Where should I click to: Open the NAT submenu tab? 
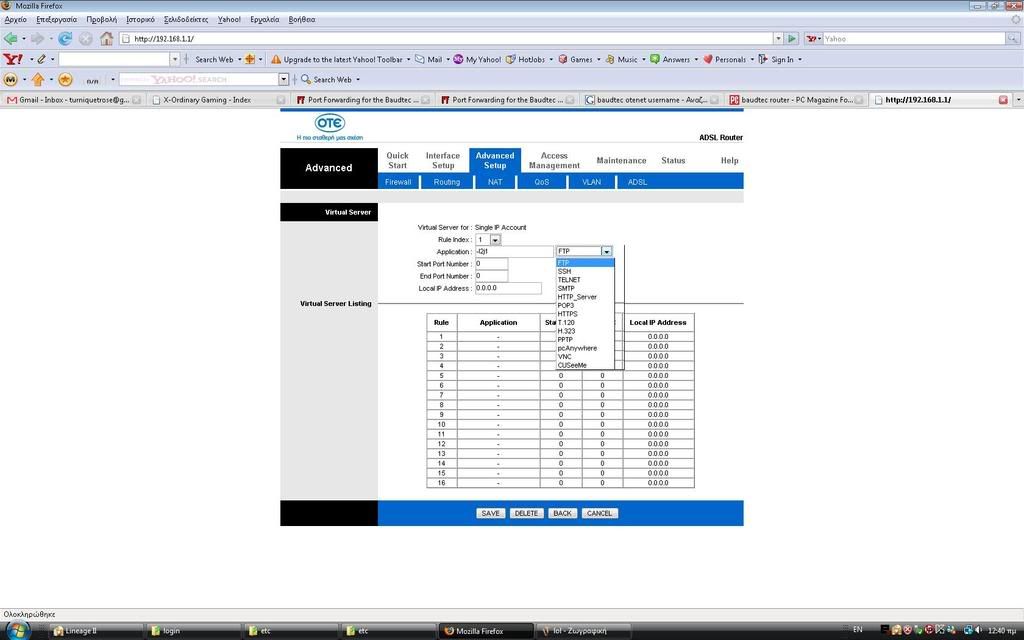tap(495, 182)
